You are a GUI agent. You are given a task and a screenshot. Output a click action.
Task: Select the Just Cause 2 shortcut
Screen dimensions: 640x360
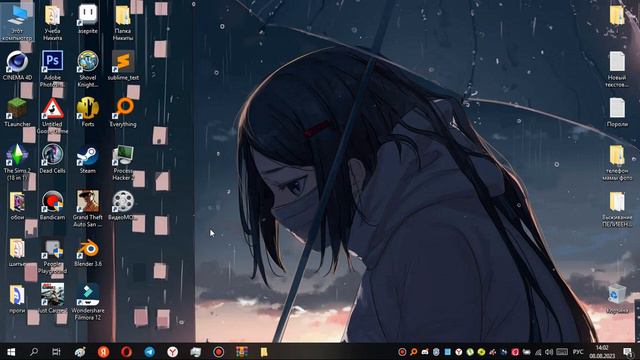(52, 298)
